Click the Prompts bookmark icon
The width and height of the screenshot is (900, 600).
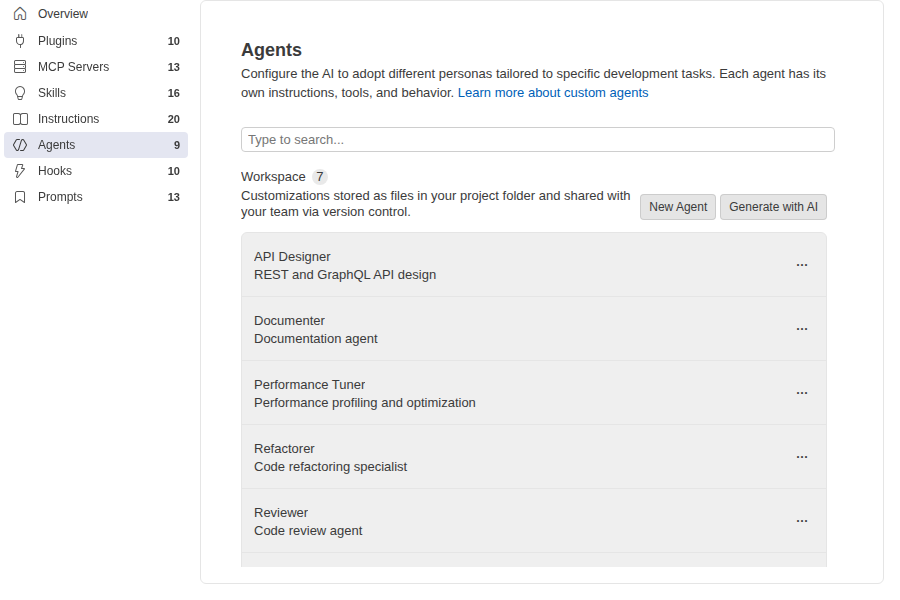pyautogui.click(x=20, y=197)
